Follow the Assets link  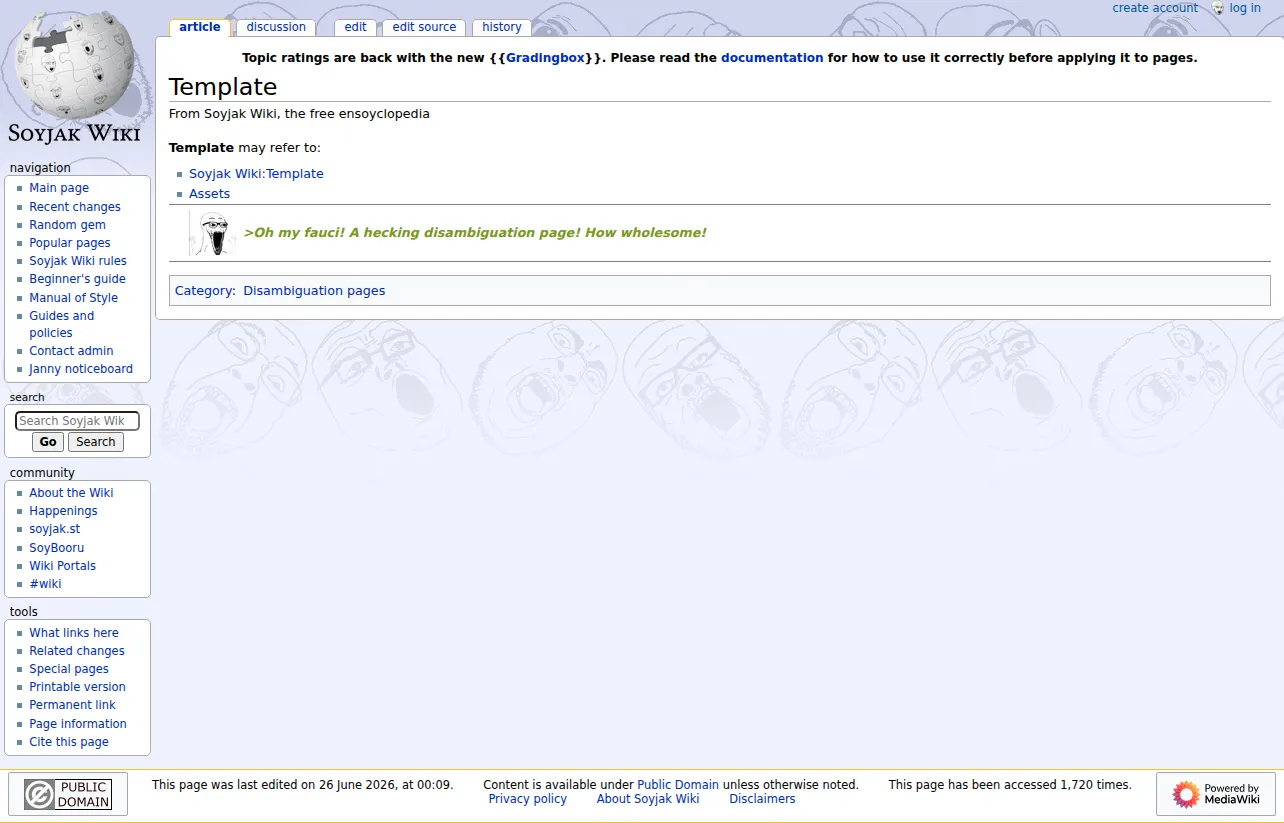coord(209,194)
